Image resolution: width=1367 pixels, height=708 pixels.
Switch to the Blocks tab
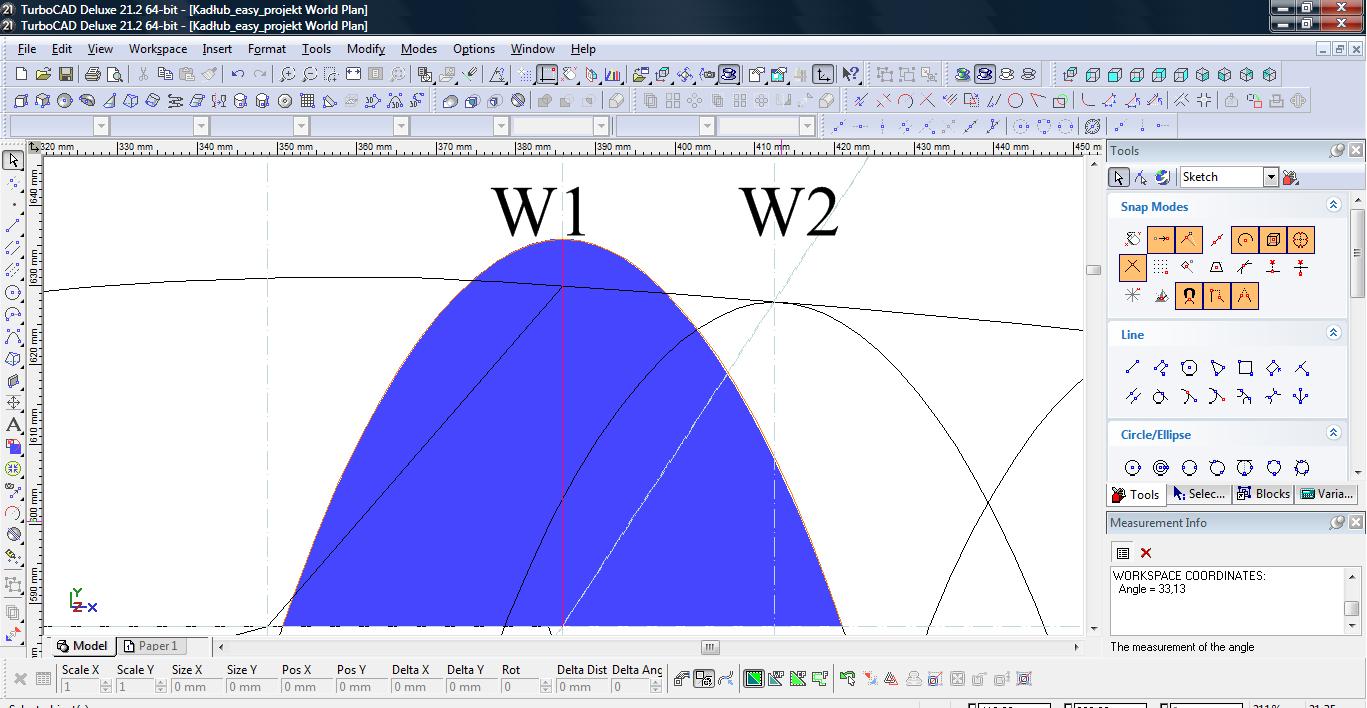(1263, 494)
